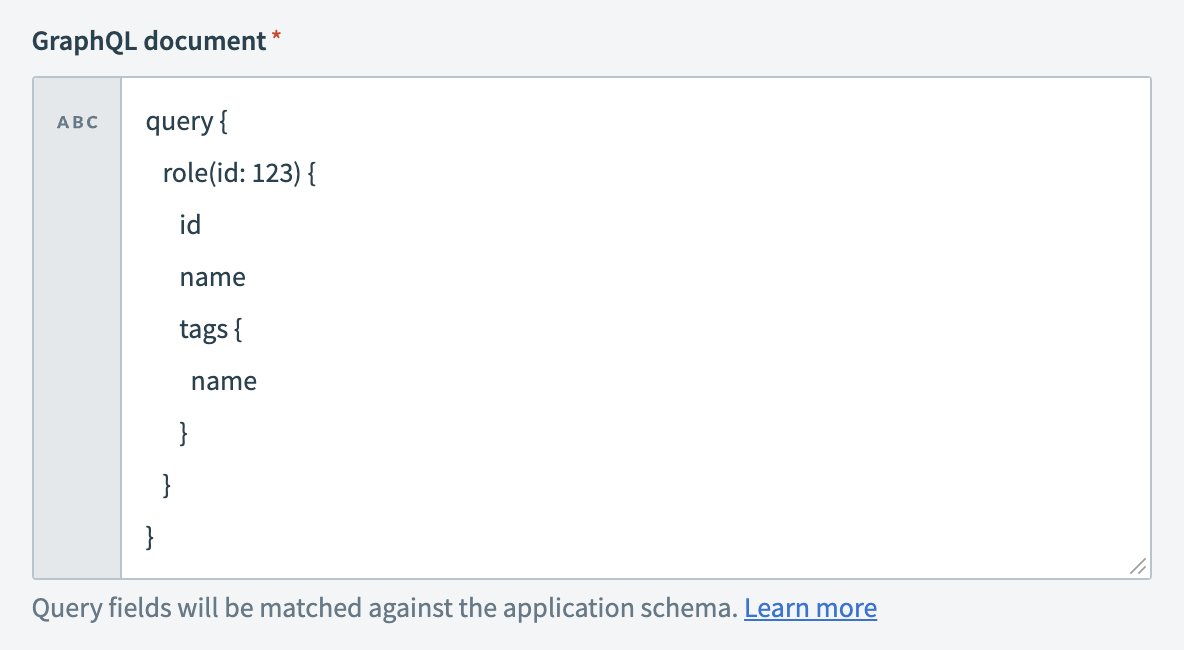The image size is (1184, 650).
Task: Click the resize handle of the editor
Action: click(1137, 567)
